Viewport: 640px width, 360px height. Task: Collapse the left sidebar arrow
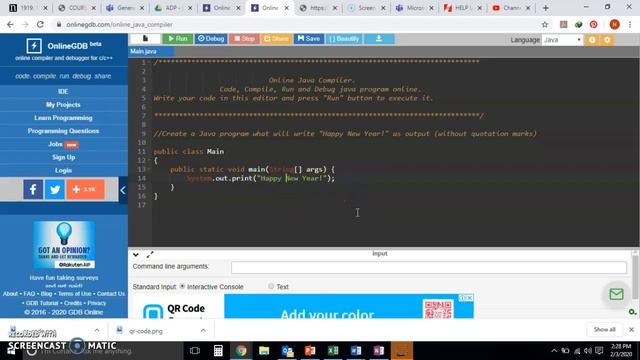pyautogui.click(x=123, y=190)
